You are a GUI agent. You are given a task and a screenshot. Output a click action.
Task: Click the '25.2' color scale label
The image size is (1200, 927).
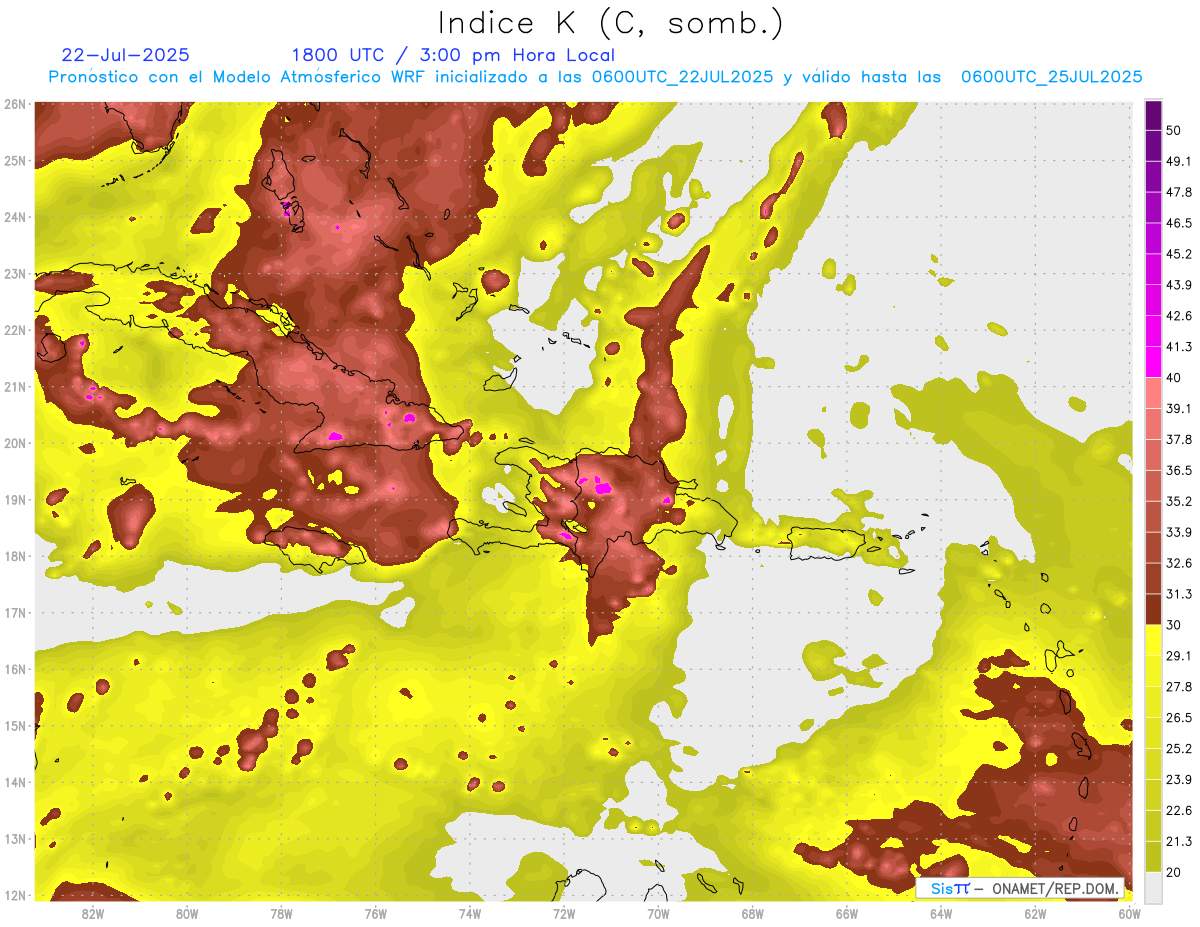click(1179, 748)
